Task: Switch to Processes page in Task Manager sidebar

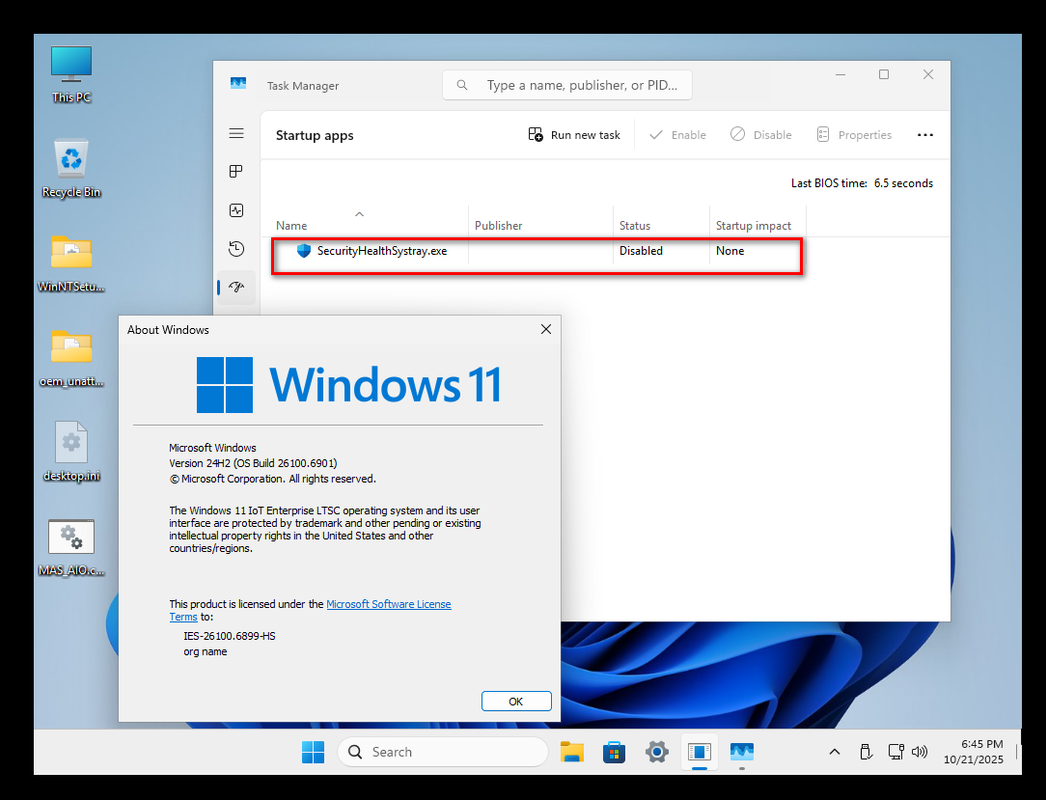Action: 236,171
